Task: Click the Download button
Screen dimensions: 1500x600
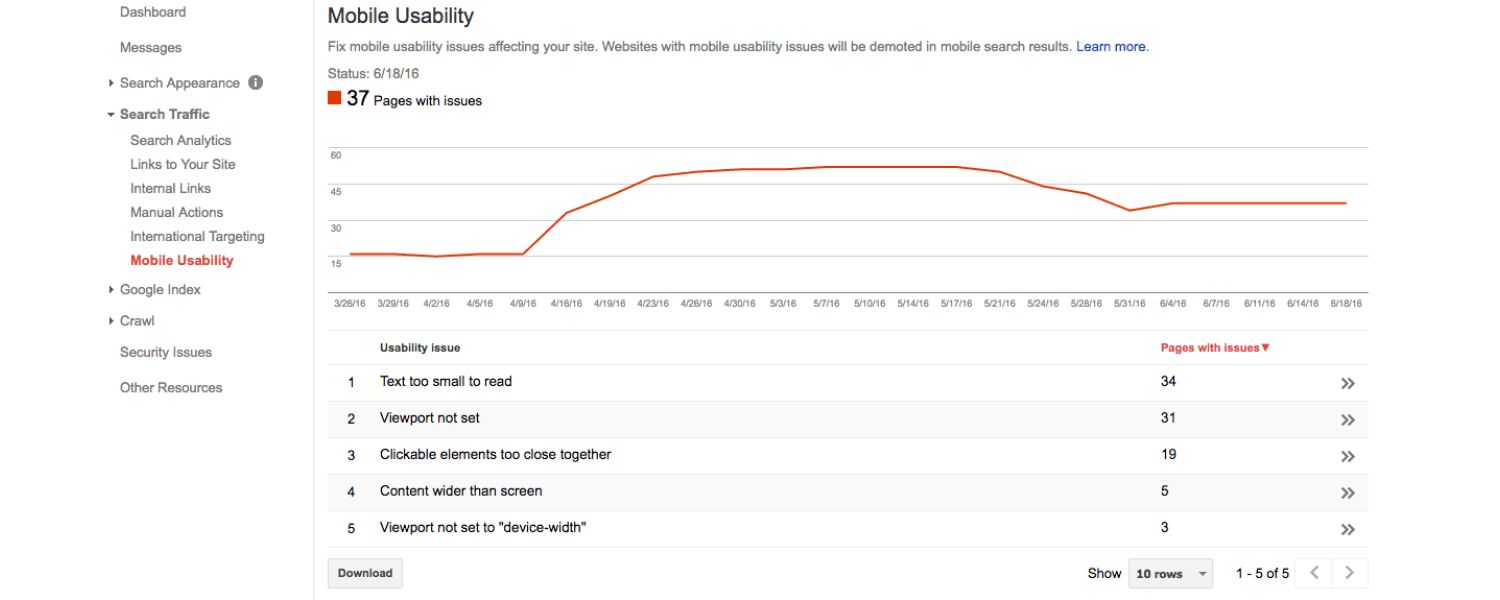Action: 364,572
